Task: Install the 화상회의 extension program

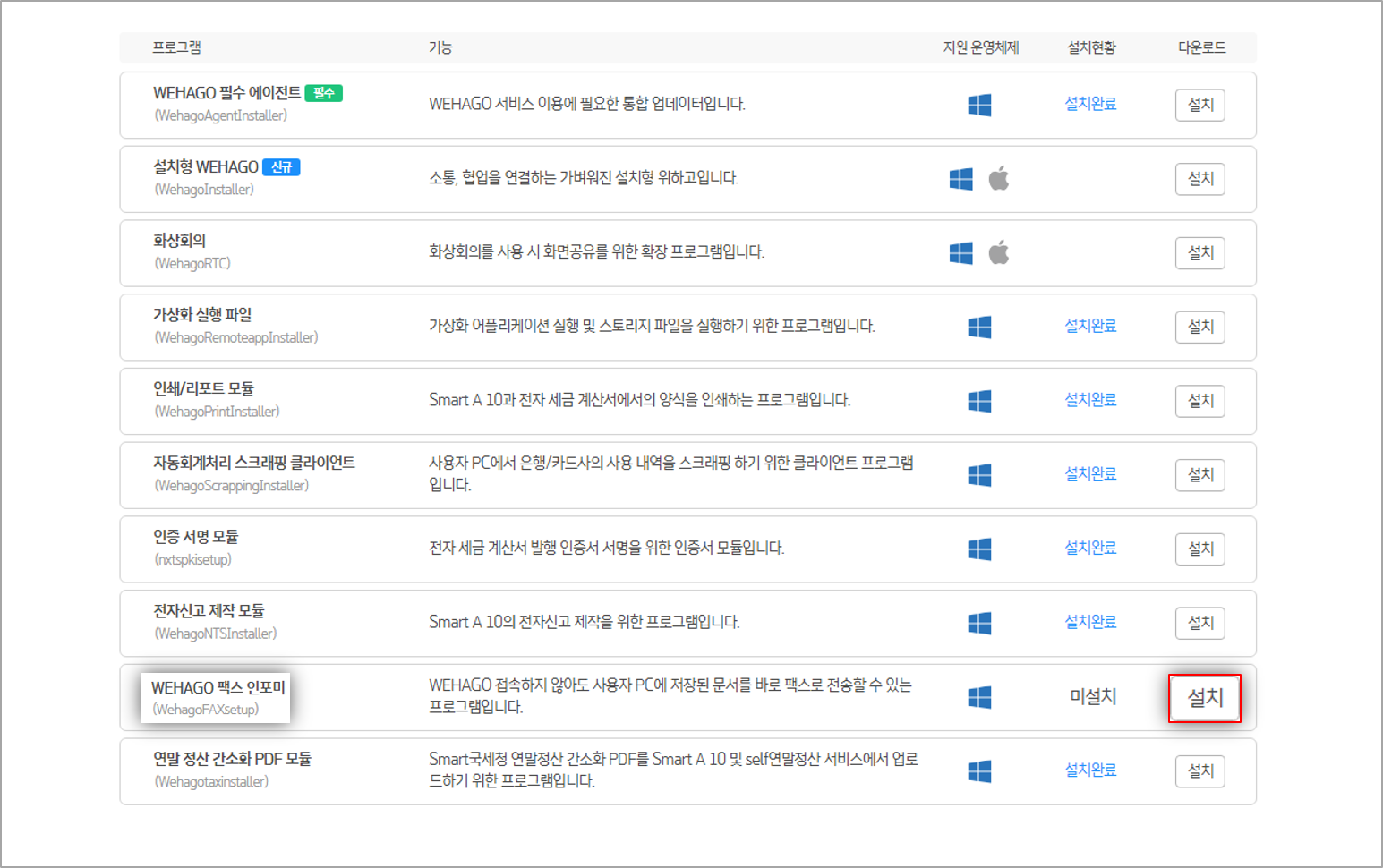Action: [x=1199, y=253]
